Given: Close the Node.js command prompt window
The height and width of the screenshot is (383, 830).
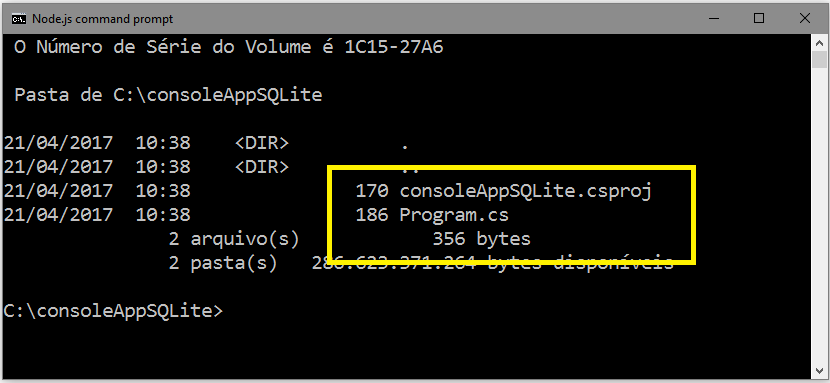Looking at the screenshot, I should [x=805, y=19].
